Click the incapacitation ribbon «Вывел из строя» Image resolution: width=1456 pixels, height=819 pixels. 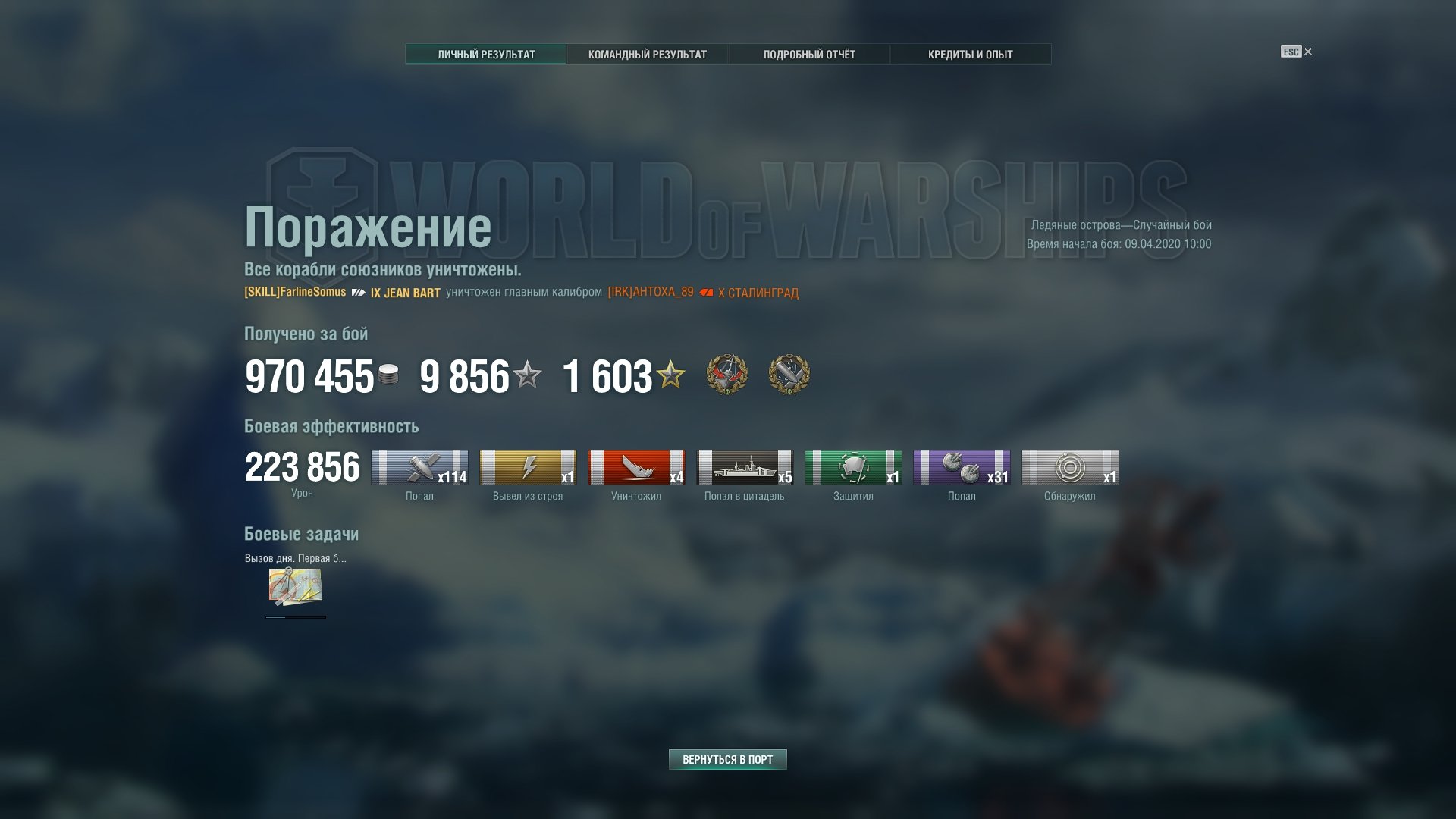pyautogui.click(x=528, y=467)
